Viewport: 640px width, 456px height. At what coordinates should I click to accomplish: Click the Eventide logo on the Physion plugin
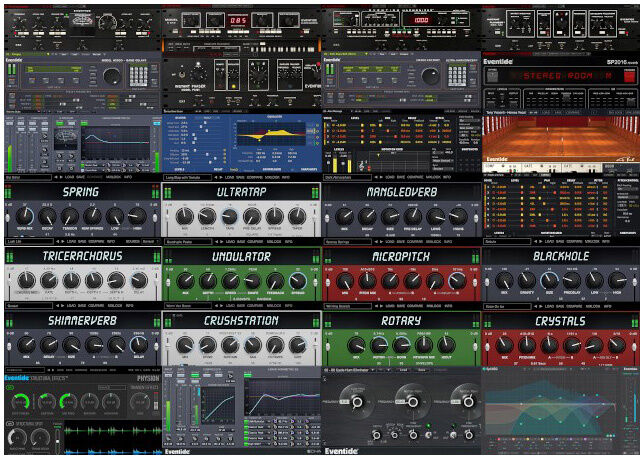coord(16,378)
